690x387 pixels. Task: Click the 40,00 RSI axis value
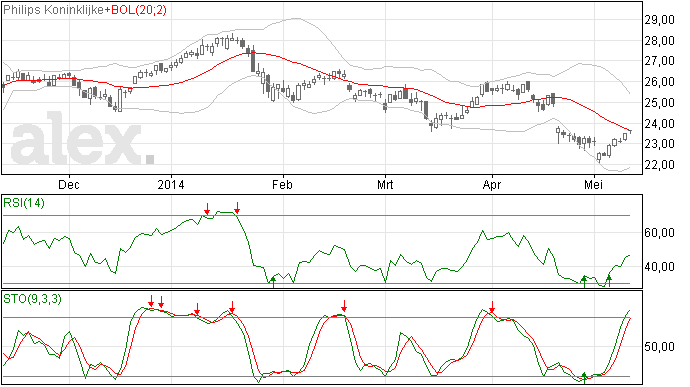click(659, 267)
